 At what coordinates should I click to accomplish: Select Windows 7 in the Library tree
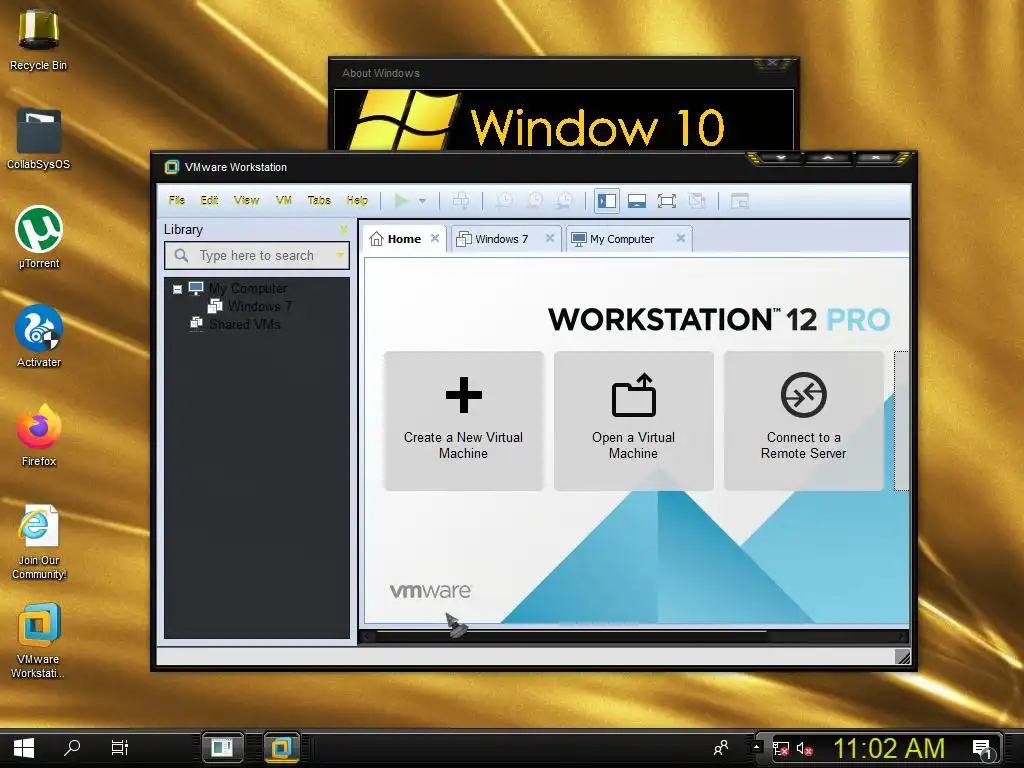click(259, 306)
